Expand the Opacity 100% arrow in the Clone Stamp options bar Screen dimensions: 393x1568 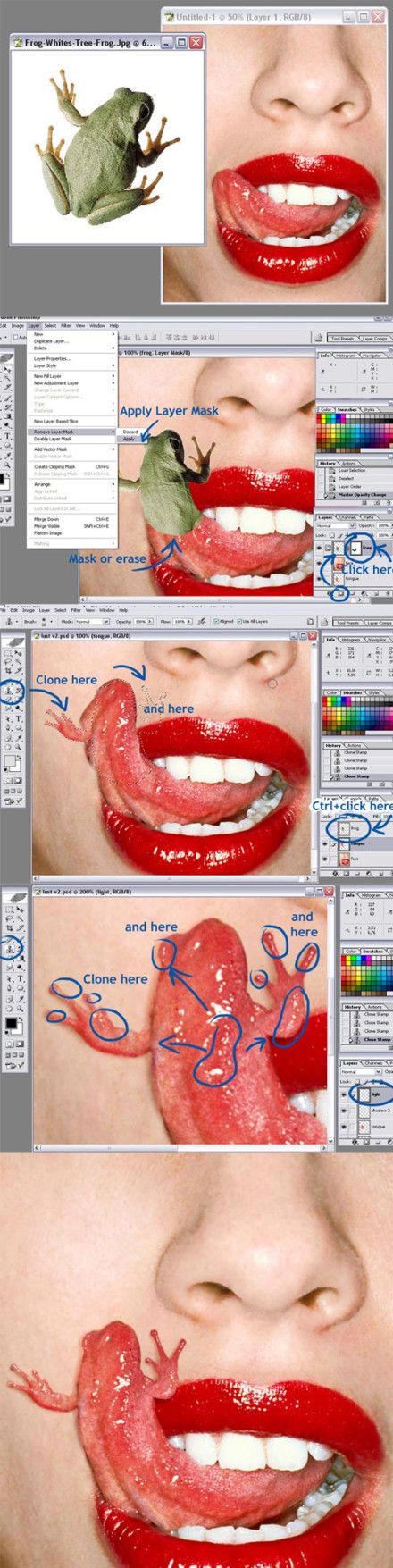tap(148, 621)
